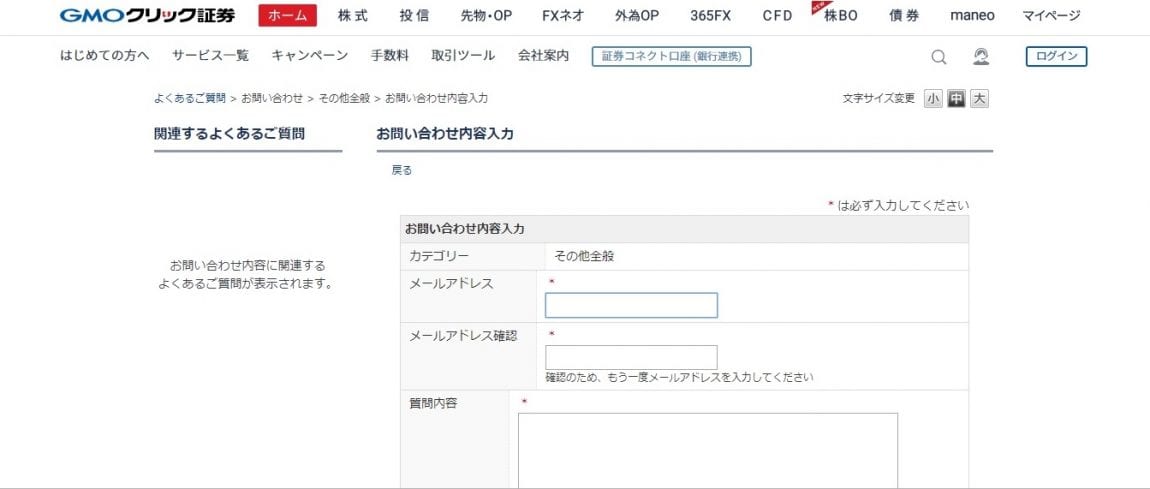
Task: Click the メールアドレス確認 input field
Action: point(631,357)
